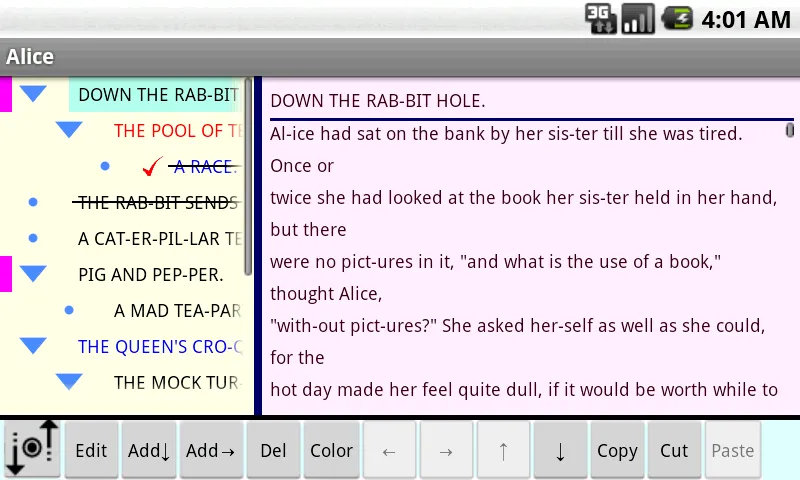This screenshot has width=800, height=480.
Task: Click the magenta marker beside PIG AND PEP-PER
Action: (x=6, y=274)
